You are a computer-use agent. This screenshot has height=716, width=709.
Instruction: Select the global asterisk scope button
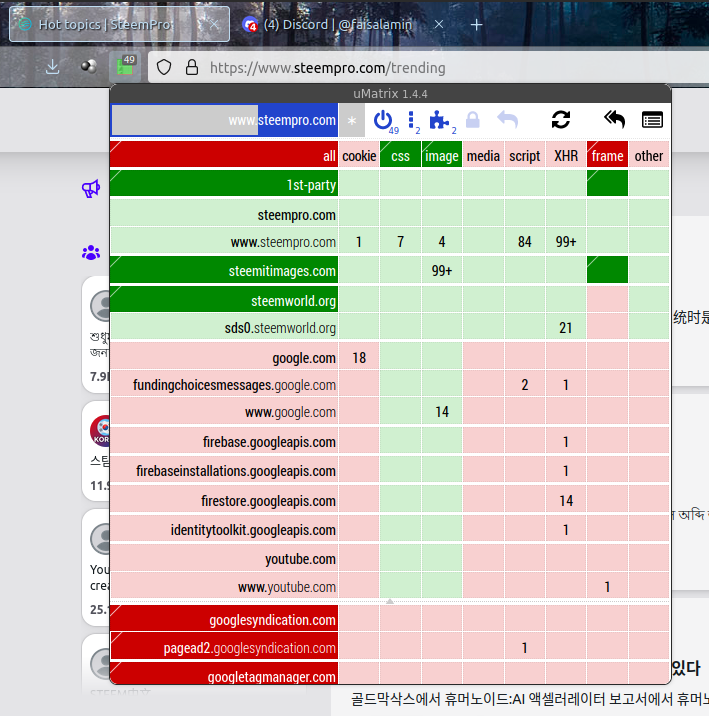point(352,121)
